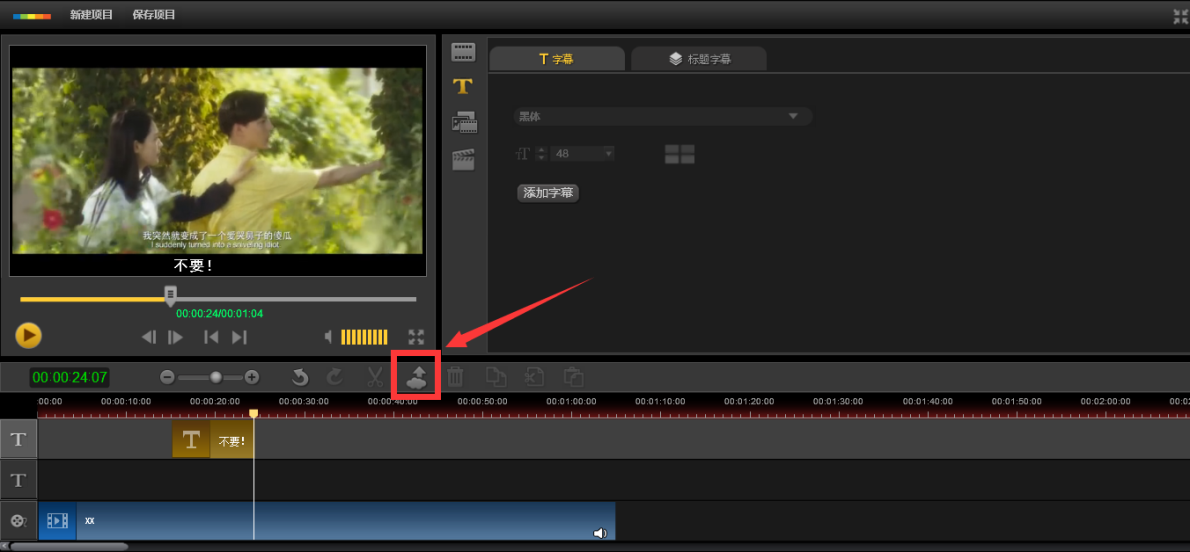Open the picture-in-picture media icon in the sidebar
Viewport: 1190px width, 552px height.
pyautogui.click(x=464, y=122)
